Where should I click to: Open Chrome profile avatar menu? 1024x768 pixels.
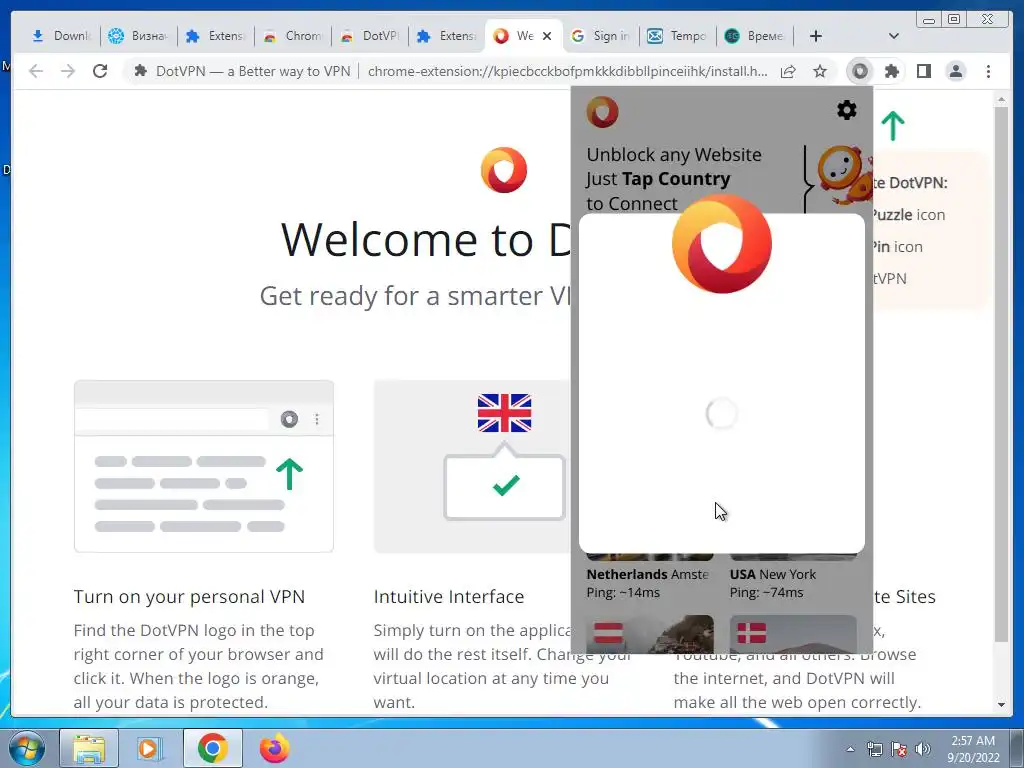[955, 71]
